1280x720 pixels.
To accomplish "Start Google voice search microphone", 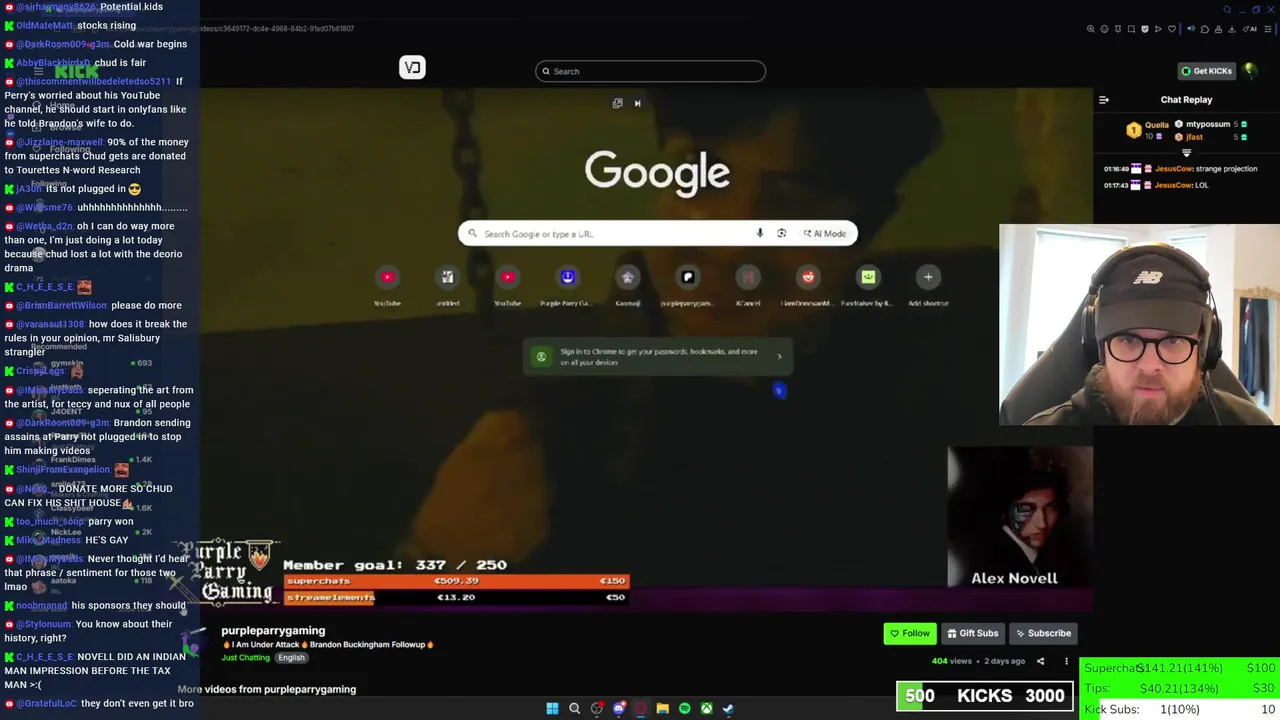I will point(760,233).
